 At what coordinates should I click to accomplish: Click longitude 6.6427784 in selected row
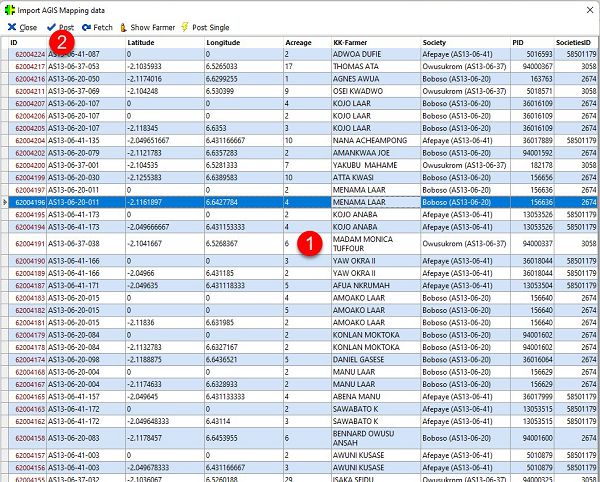(244, 202)
